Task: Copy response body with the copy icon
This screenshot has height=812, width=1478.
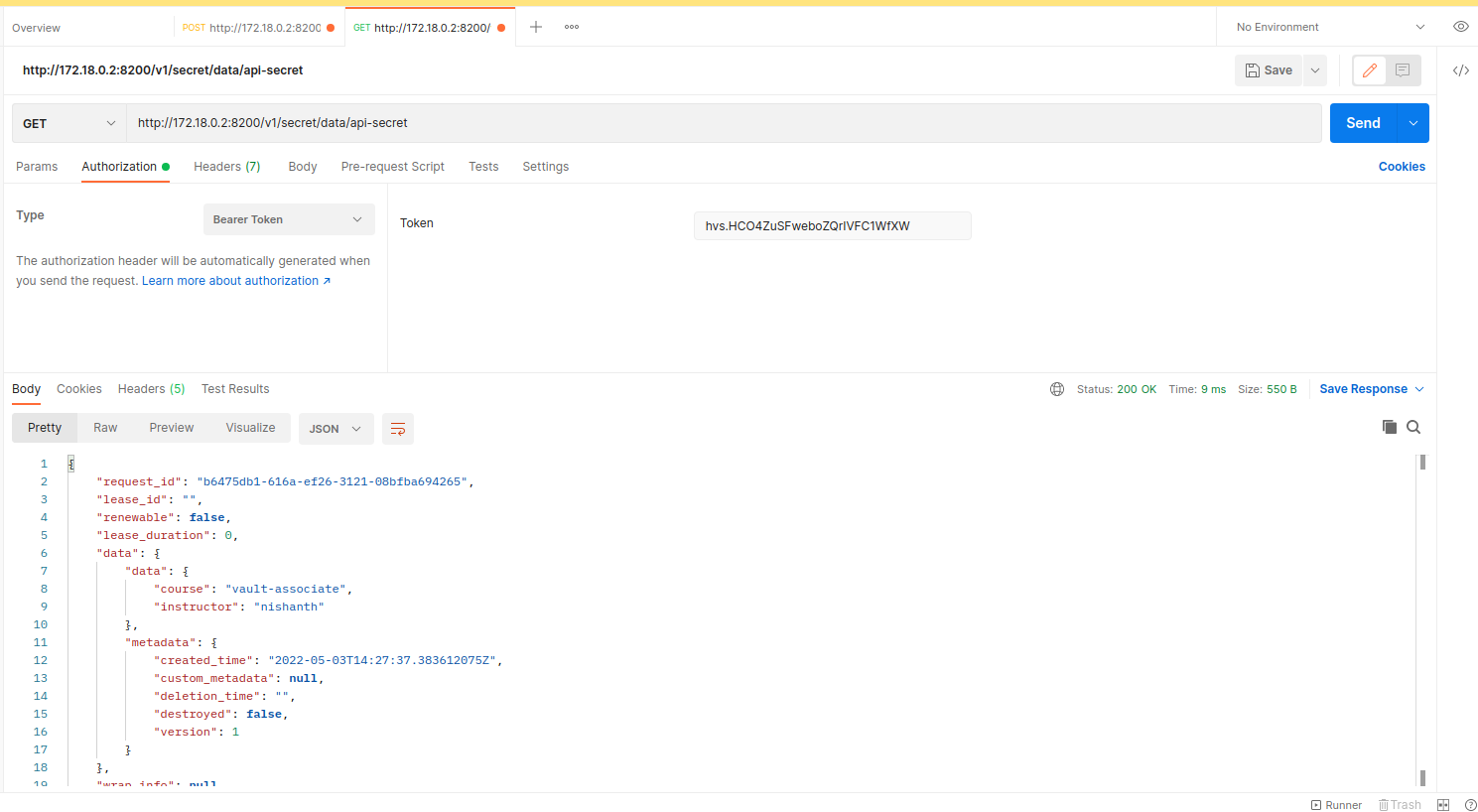Action: pyautogui.click(x=1389, y=427)
